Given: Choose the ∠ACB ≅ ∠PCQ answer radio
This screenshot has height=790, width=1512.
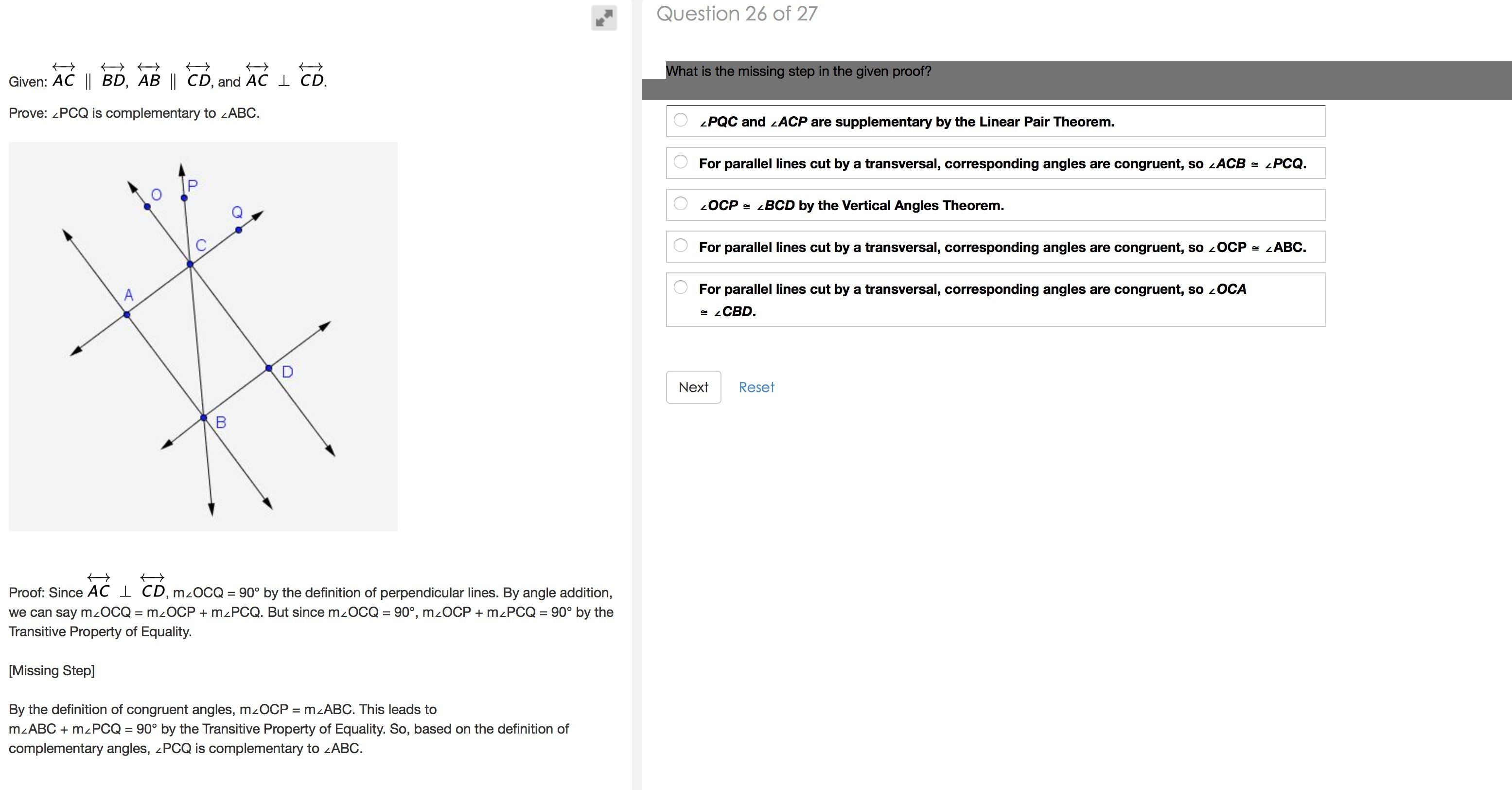Looking at the screenshot, I should pos(680,162).
